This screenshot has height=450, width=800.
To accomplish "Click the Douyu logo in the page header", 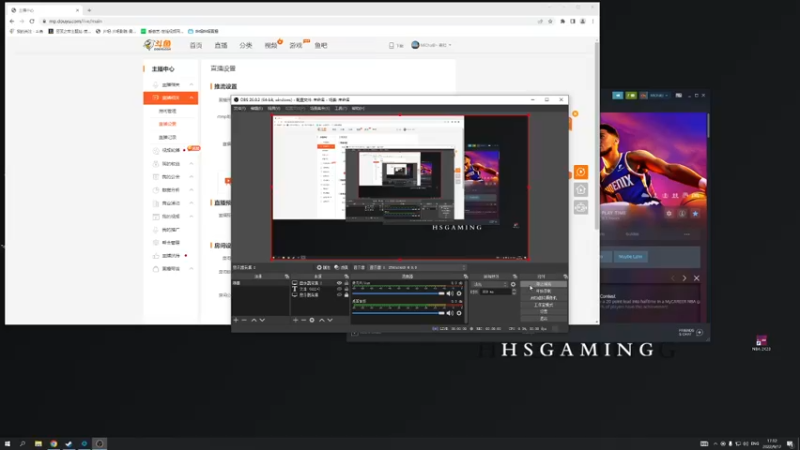I will pyautogui.click(x=157, y=45).
